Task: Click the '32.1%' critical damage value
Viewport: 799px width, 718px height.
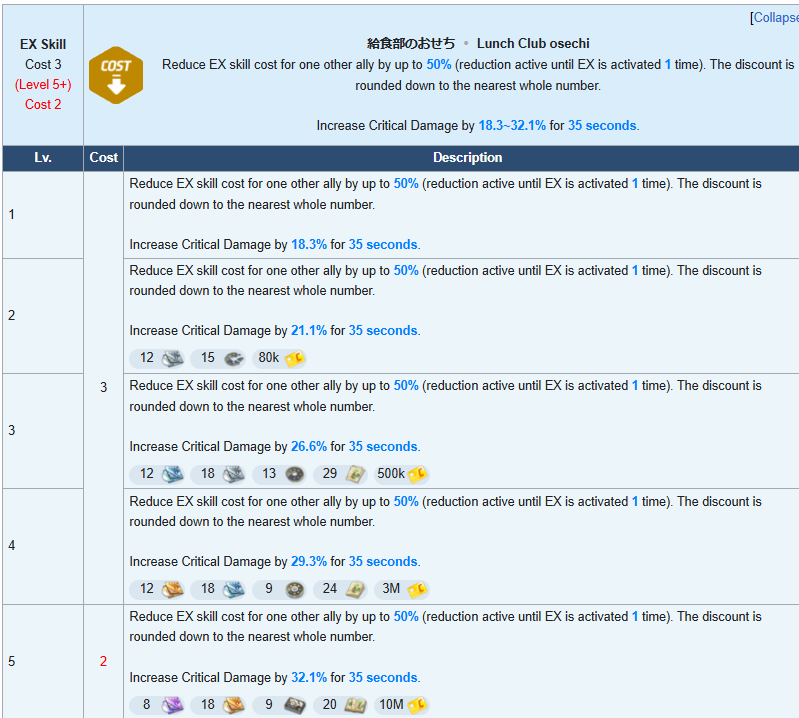Action: coord(309,678)
